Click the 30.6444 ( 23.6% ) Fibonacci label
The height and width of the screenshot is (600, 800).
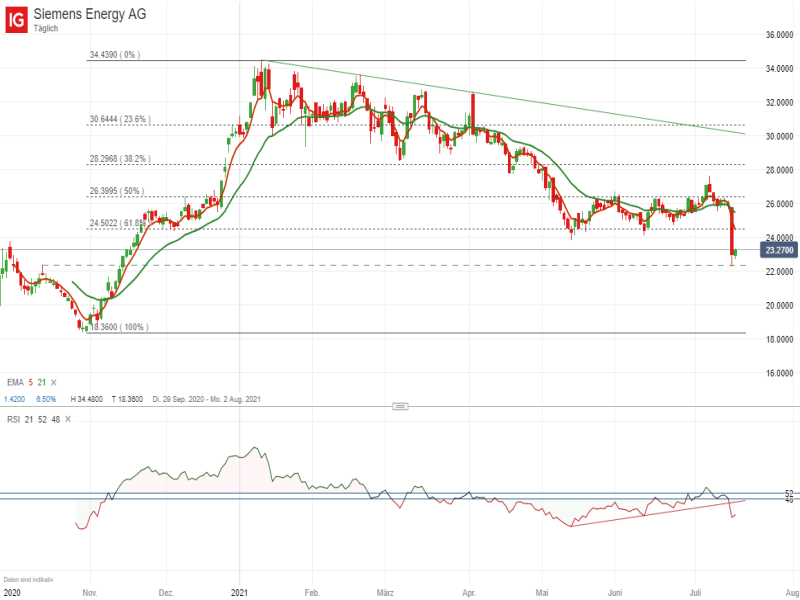(120, 119)
